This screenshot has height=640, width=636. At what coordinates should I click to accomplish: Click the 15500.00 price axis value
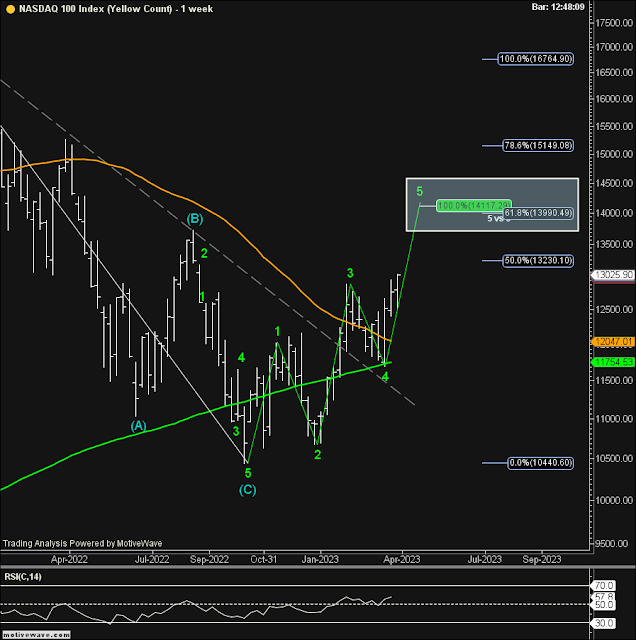614,126
